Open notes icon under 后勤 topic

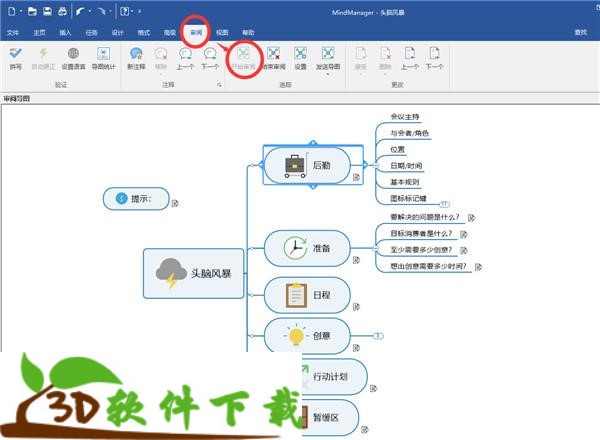356,177
